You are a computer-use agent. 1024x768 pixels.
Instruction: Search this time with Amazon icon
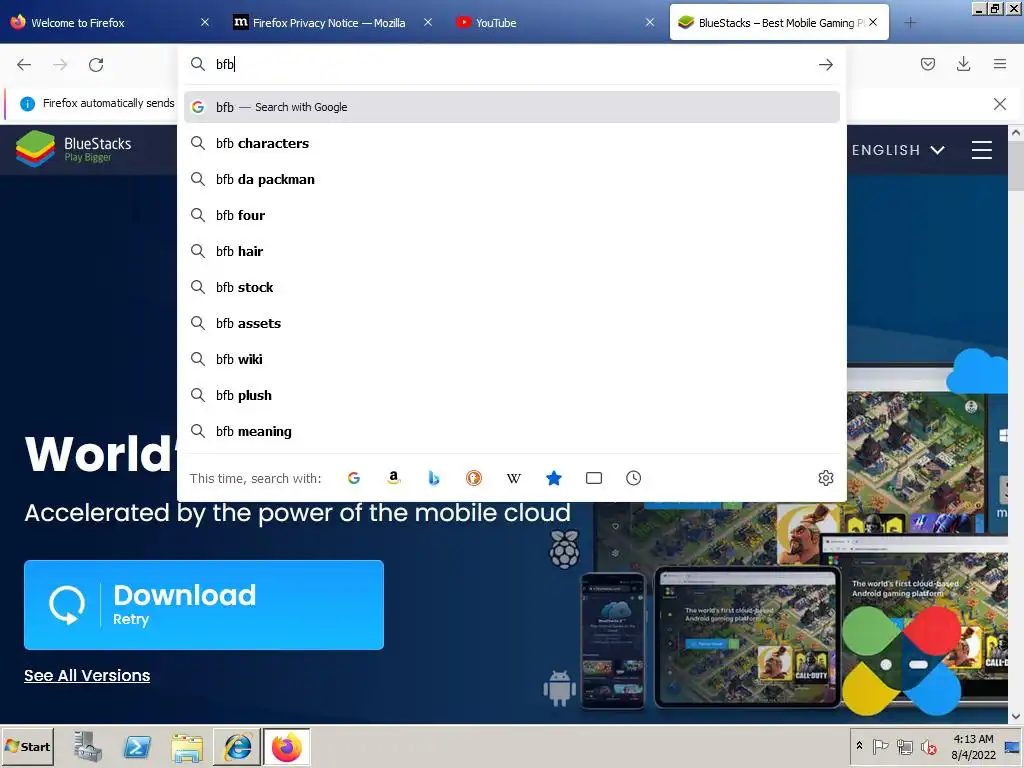click(393, 478)
